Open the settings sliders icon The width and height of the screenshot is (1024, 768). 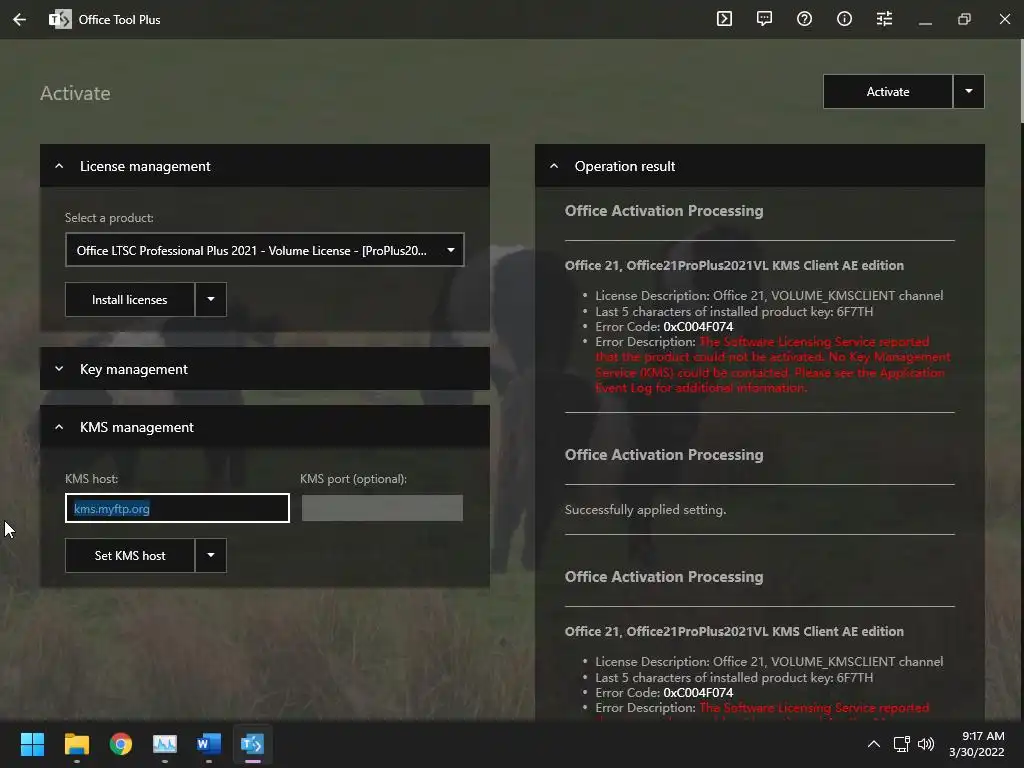[x=884, y=19]
